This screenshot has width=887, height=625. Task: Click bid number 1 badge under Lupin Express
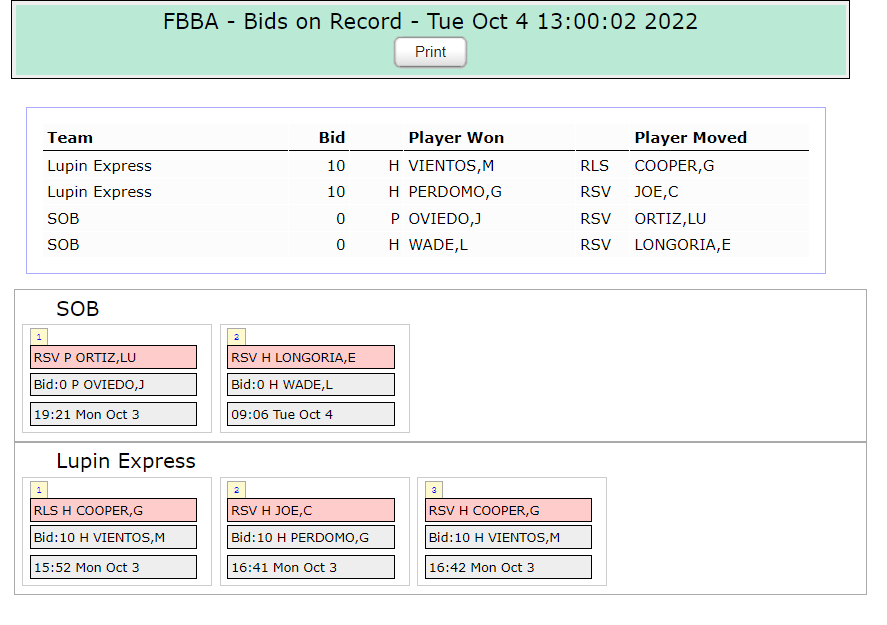tap(38, 490)
